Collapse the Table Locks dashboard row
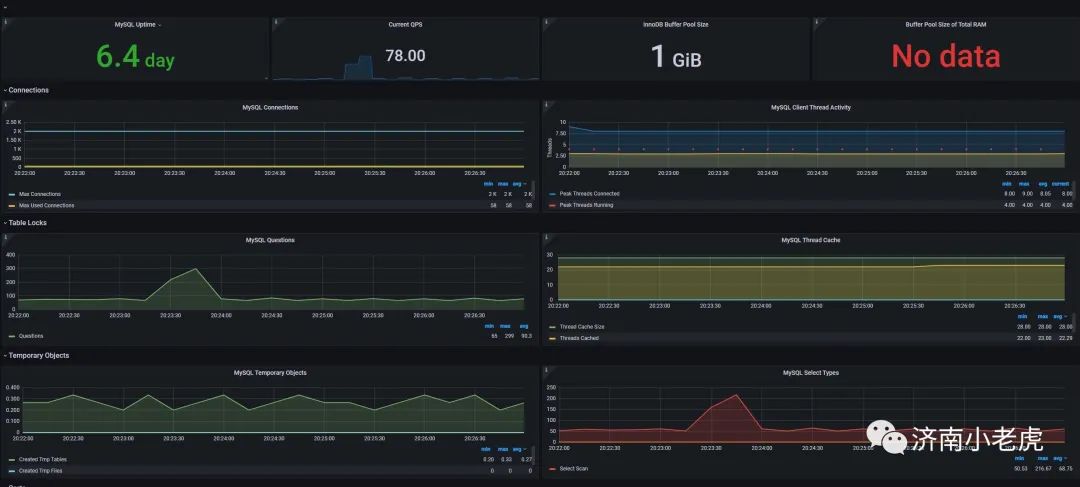The width and height of the screenshot is (1080, 487). [x=25, y=223]
